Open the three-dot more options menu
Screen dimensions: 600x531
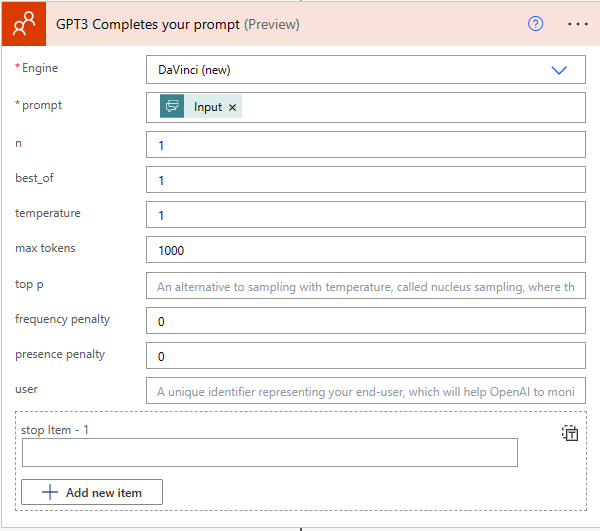pyautogui.click(x=577, y=24)
